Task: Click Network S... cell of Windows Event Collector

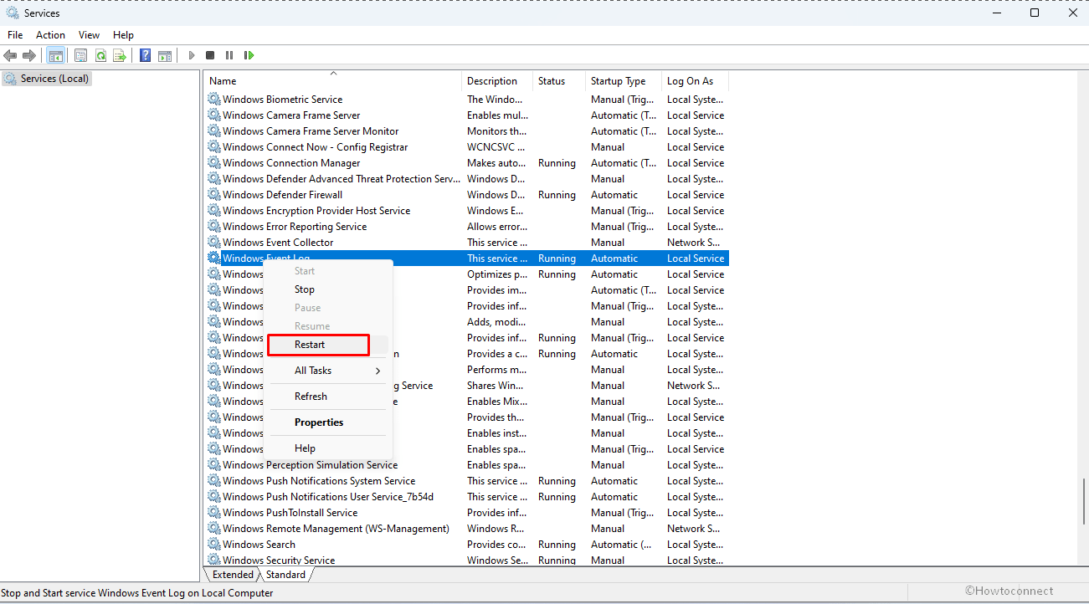Action: coord(693,242)
